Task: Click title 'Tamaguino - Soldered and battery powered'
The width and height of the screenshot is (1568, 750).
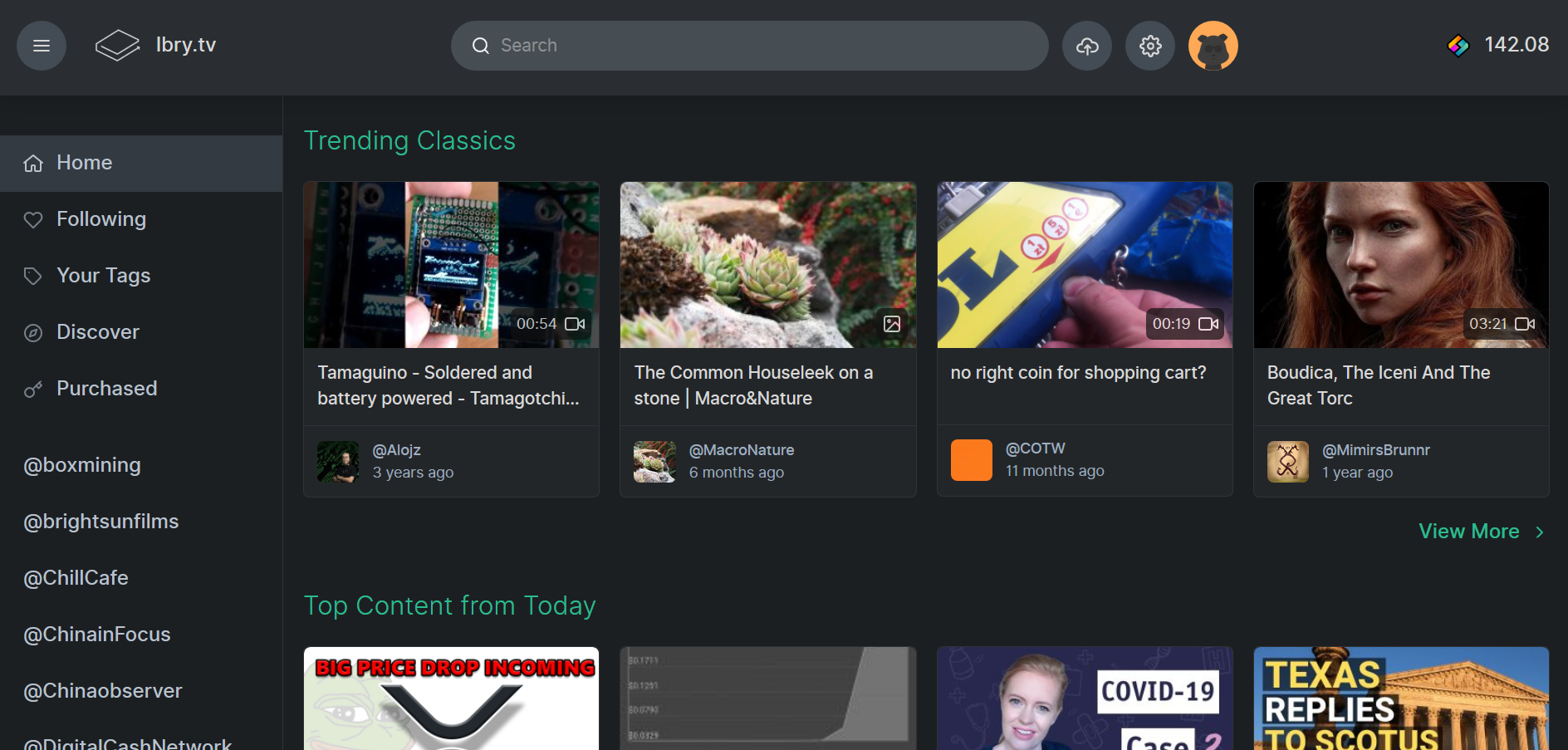Action: (x=448, y=386)
